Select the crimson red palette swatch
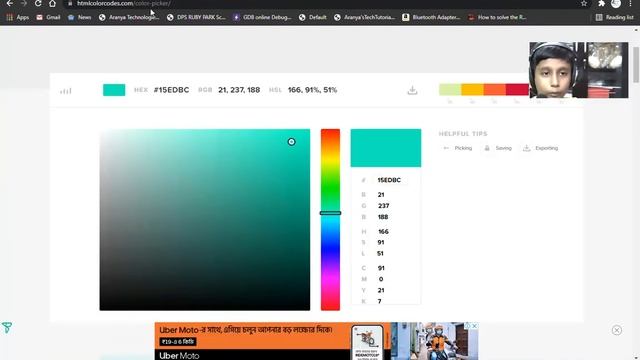The width and height of the screenshot is (640, 360). [517, 89]
